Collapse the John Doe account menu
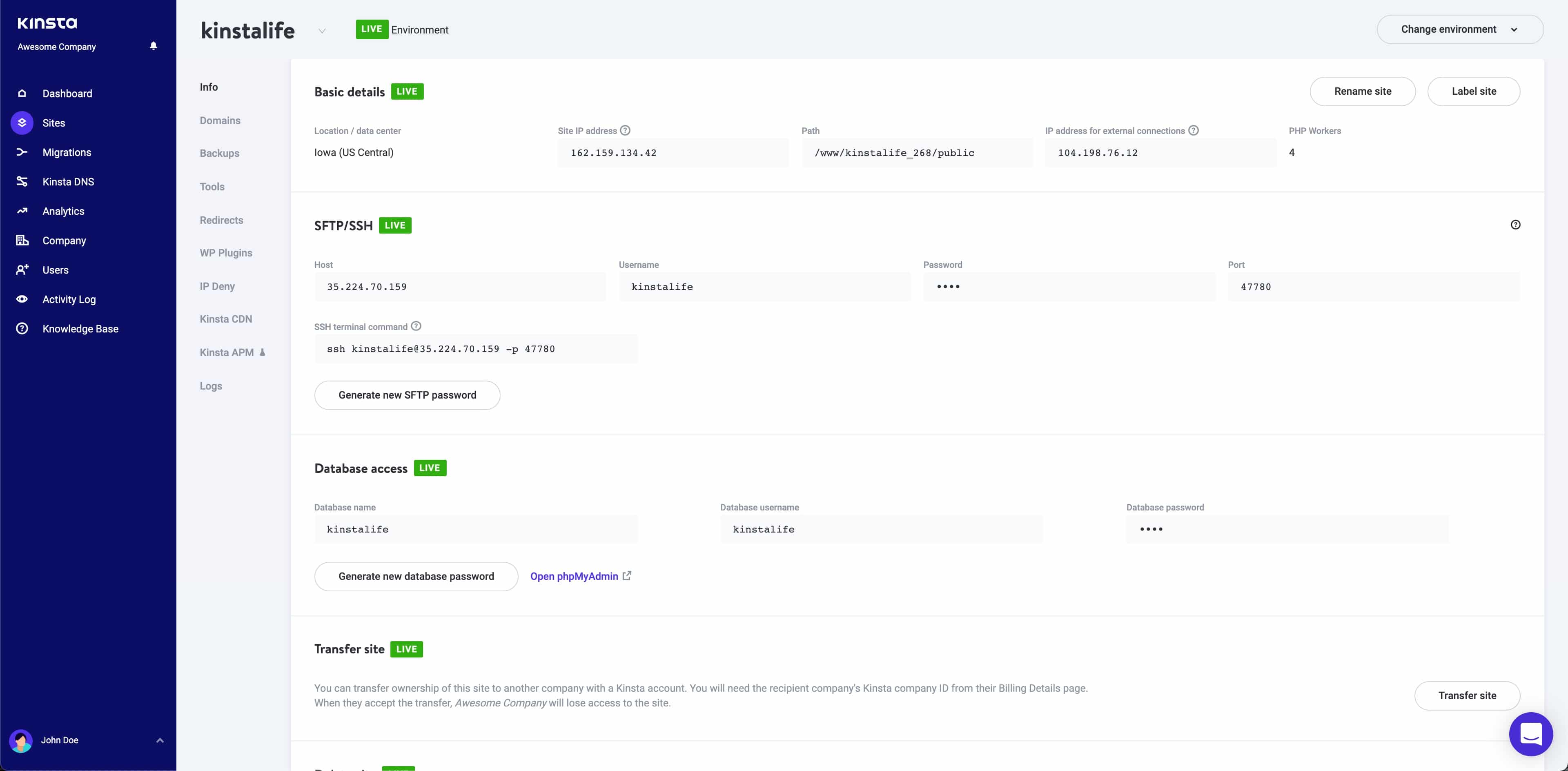Viewport: 1568px width, 771px height. 160,740
